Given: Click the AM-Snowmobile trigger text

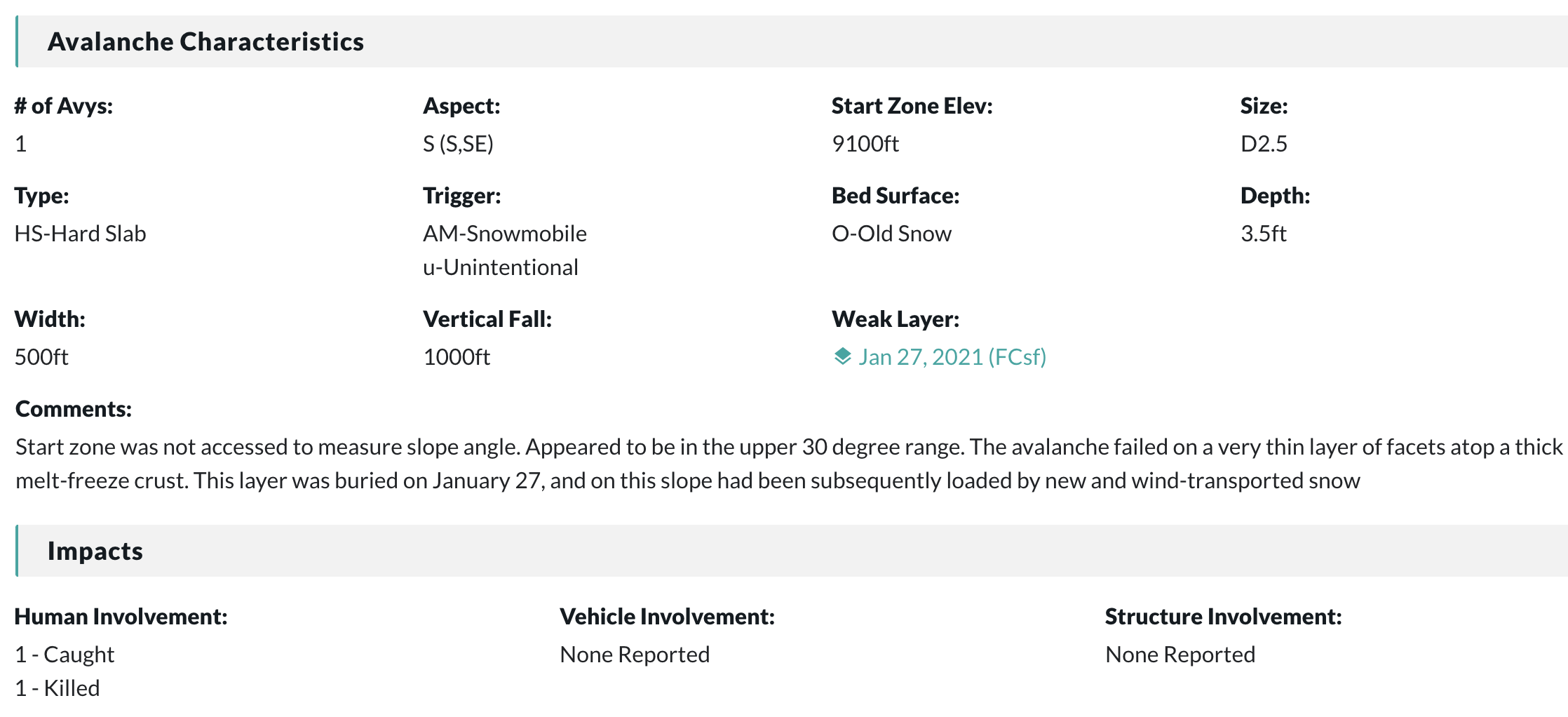Looking at the screenshot, I should (505, 234).
